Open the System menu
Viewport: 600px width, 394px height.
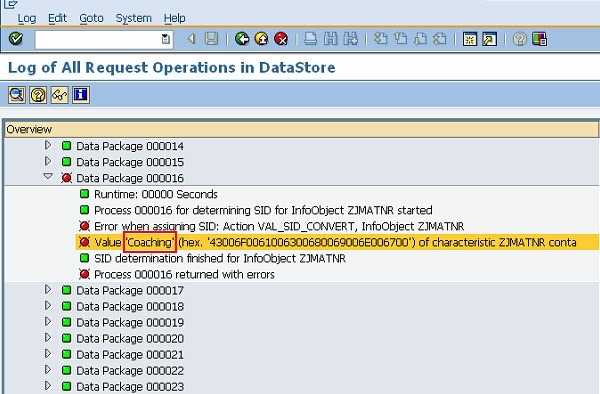(x=134, y=18)
